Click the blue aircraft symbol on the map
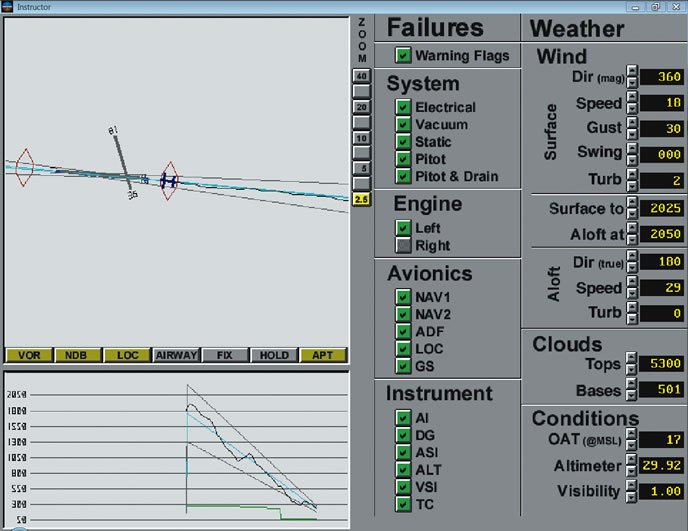Viewport: 688px width, 531px height. 169,180
